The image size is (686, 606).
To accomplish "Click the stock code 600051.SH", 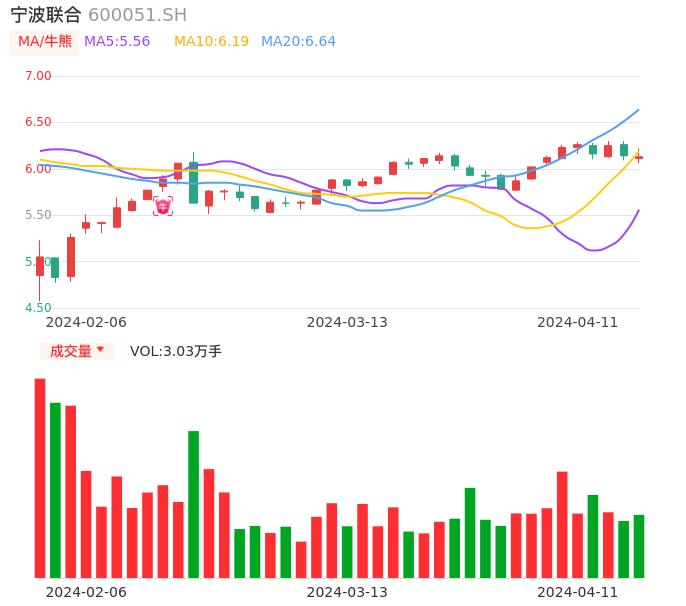I will [138, 15].
